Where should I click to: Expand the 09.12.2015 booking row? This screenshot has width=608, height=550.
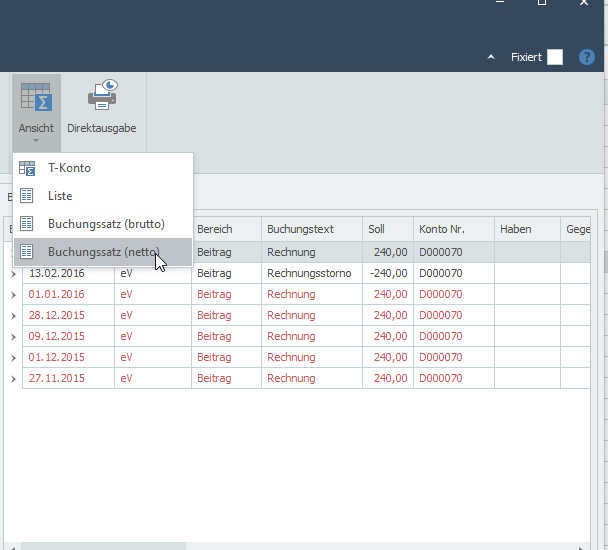click(x=13, y=337)
